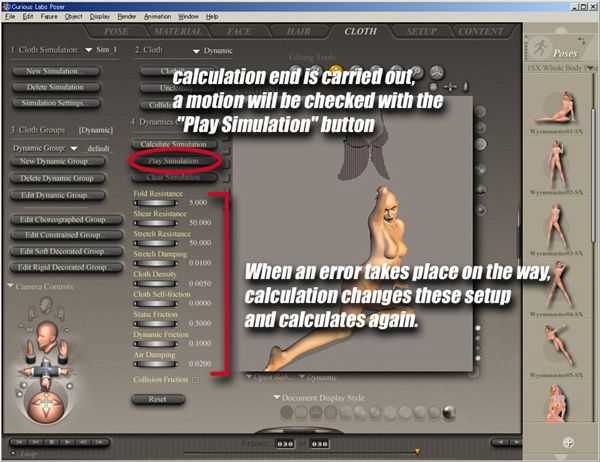Play the animation in the timeline controls
Viewport: 600px width, 462px height.
(x=67, y=442)
